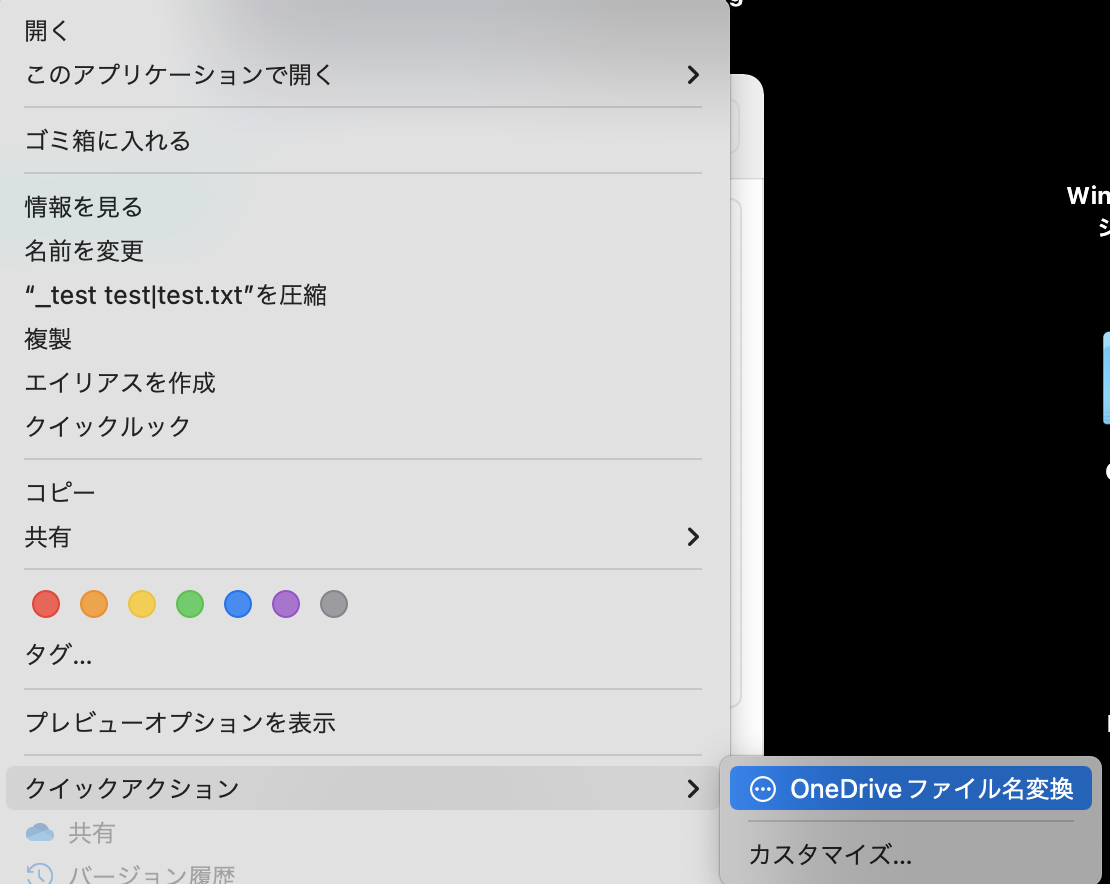Viewport: 1110px width, 884px height.
Task: Apply the red tag color
Action: [x=46, y=604]
